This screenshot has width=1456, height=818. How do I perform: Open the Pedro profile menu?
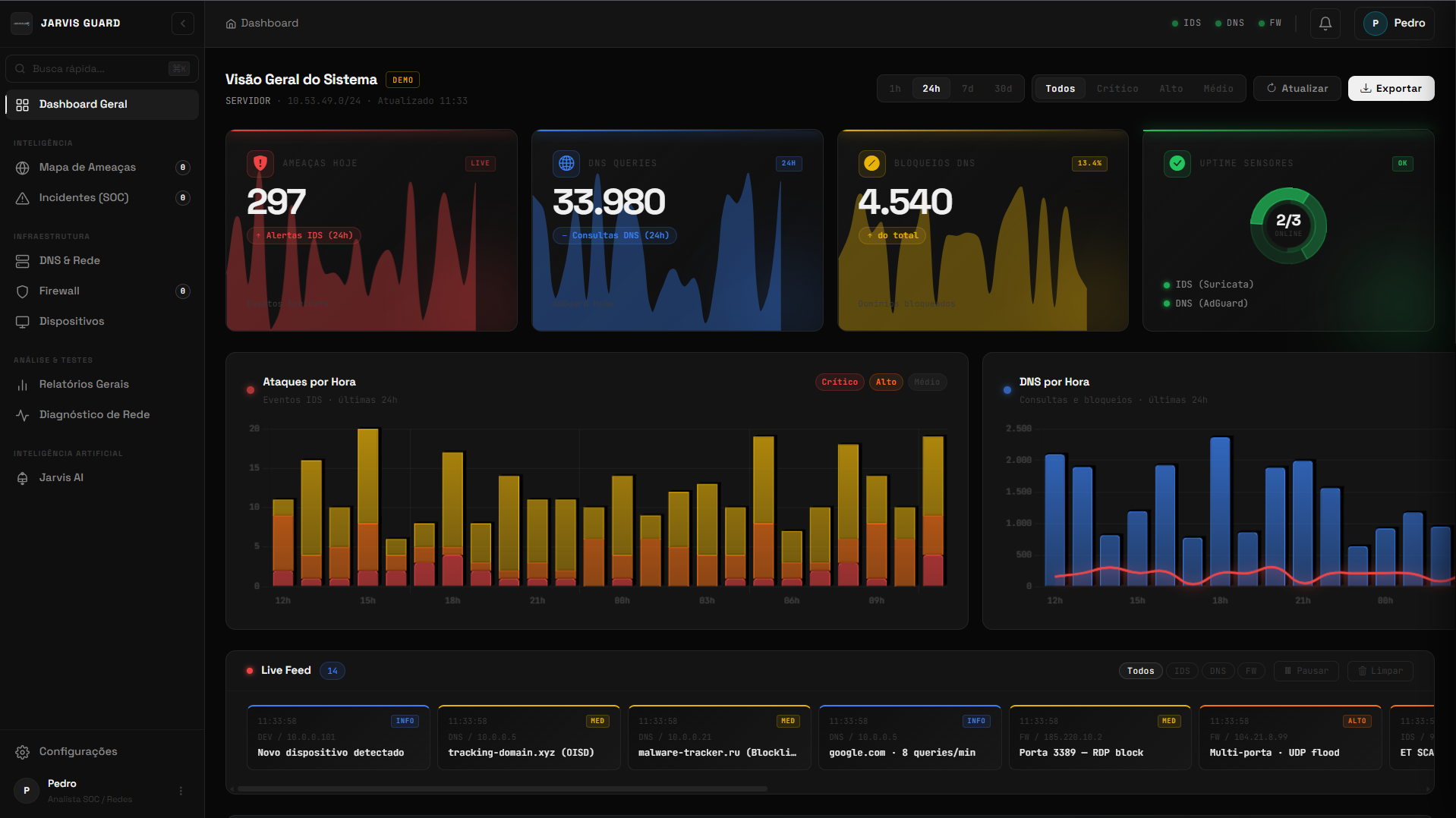pos(1394,24)
